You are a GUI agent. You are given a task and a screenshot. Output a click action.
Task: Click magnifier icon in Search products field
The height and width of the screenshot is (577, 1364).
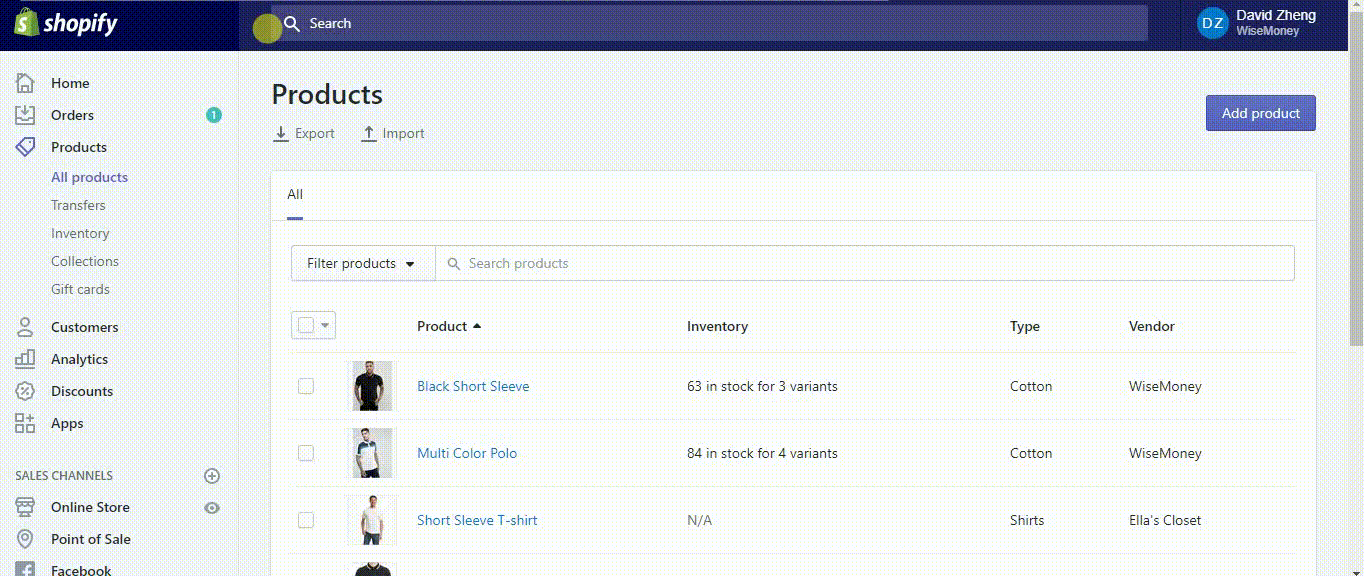click(454, 264)
